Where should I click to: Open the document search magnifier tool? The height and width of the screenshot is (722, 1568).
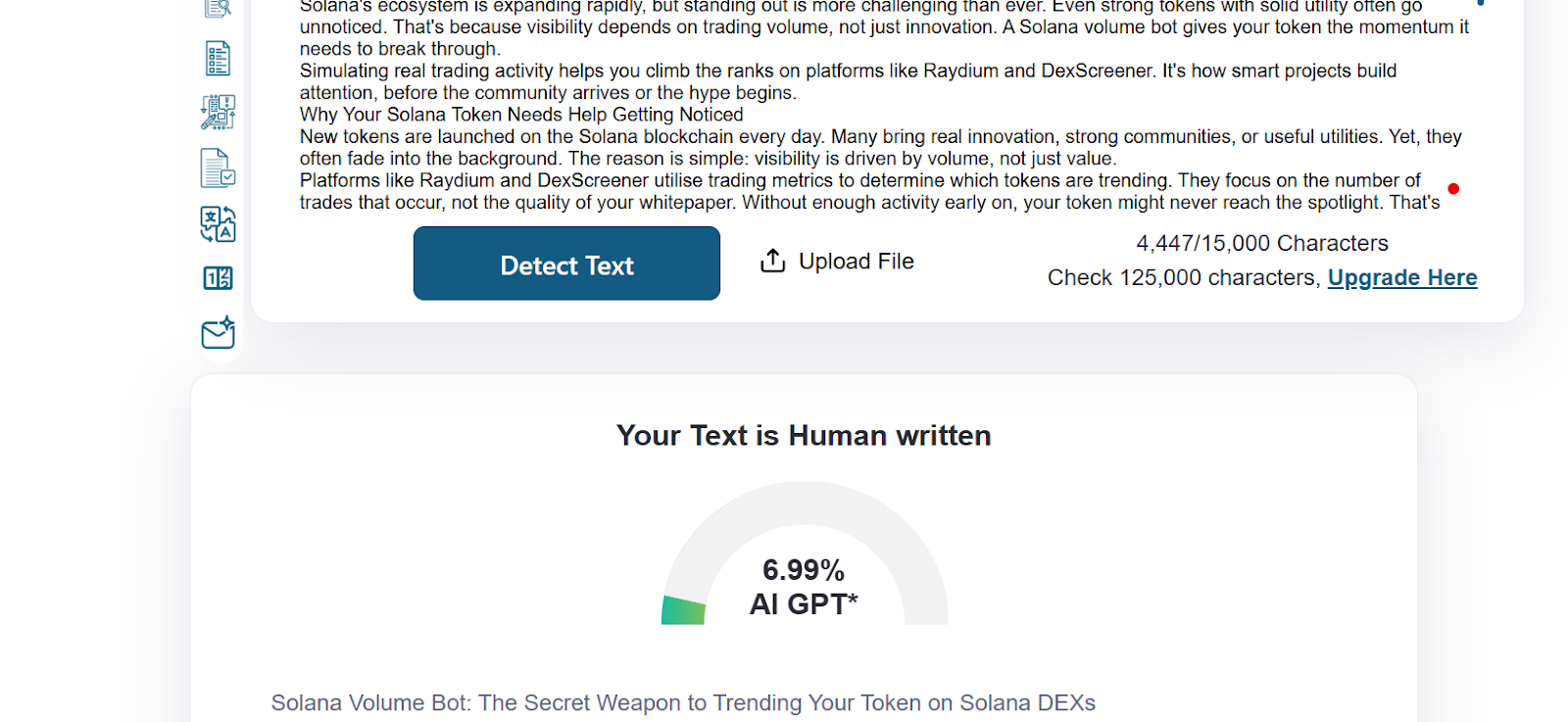coord(218,8)
